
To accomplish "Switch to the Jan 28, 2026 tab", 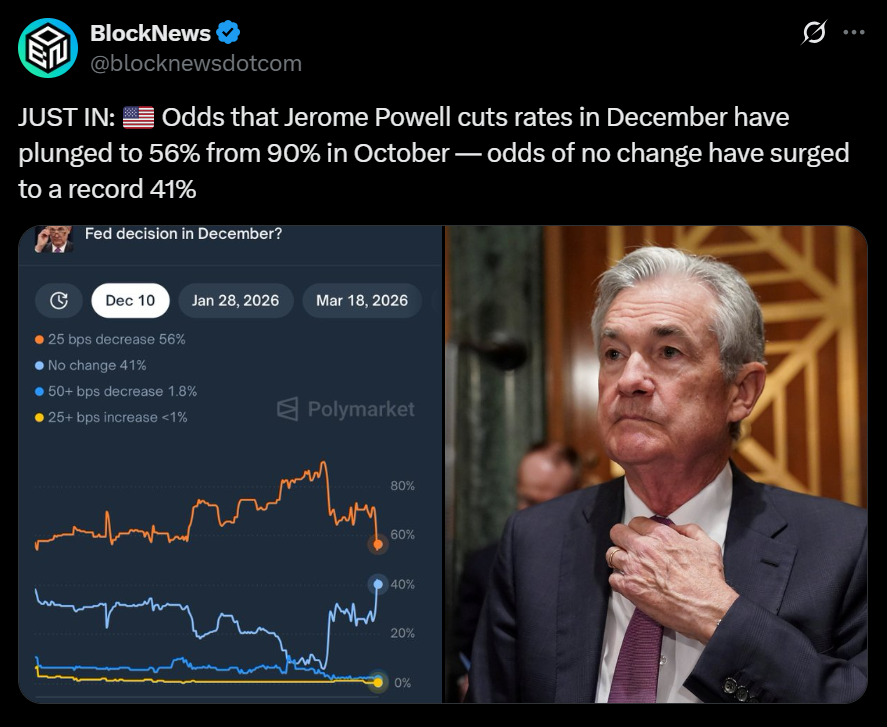I will [x=236, y=300].
